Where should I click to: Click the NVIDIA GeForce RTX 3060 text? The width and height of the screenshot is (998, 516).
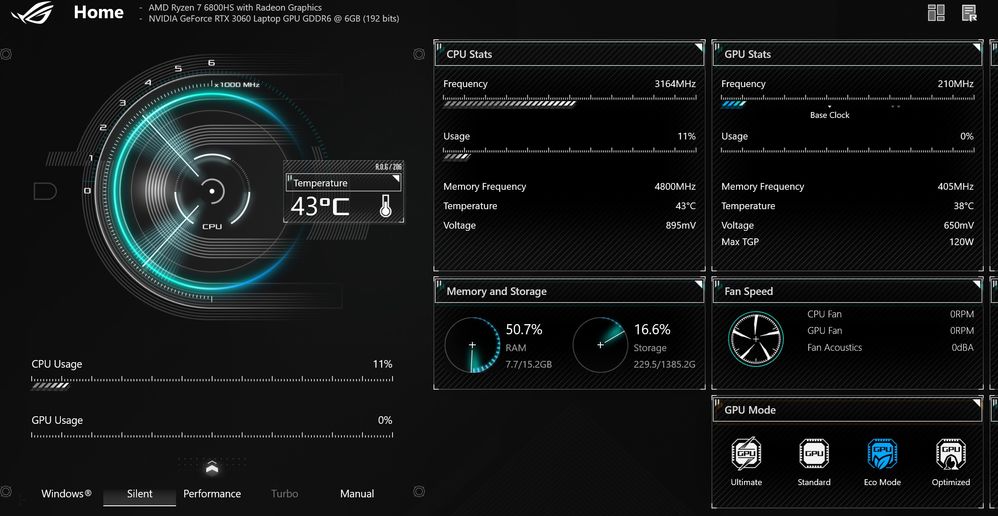click(x=274, y=19)
